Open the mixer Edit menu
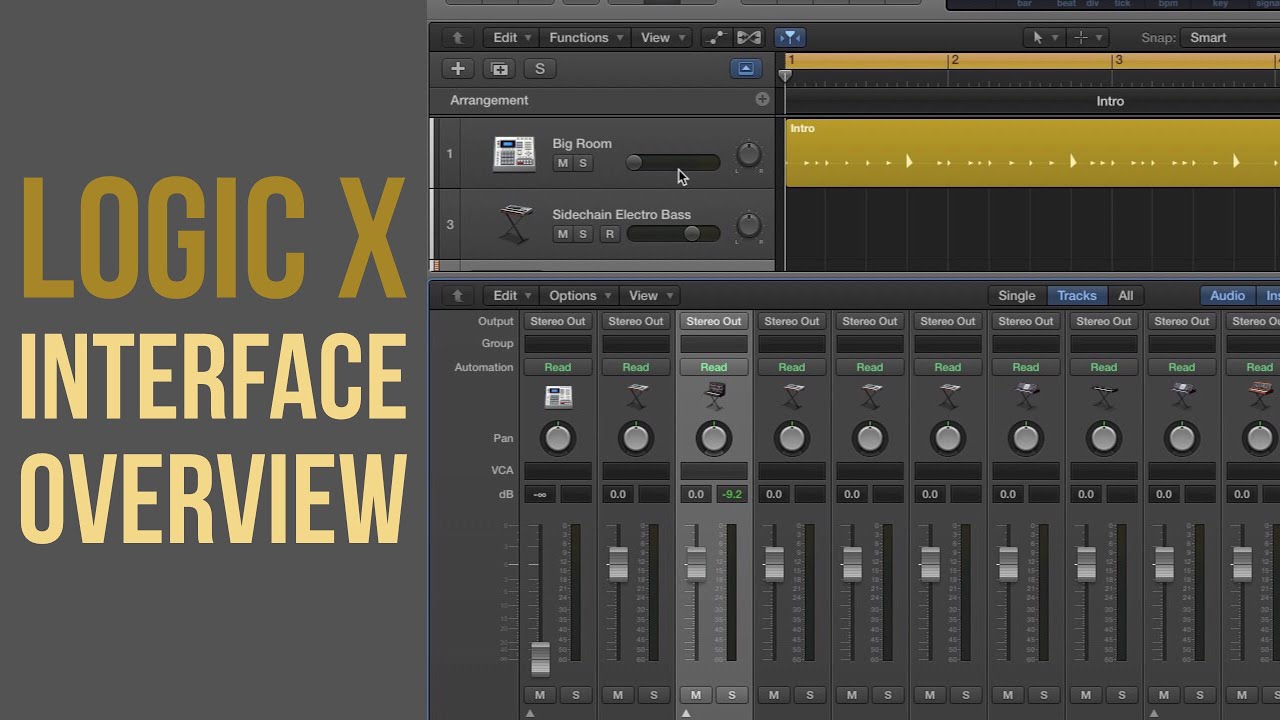 [513, 296]
